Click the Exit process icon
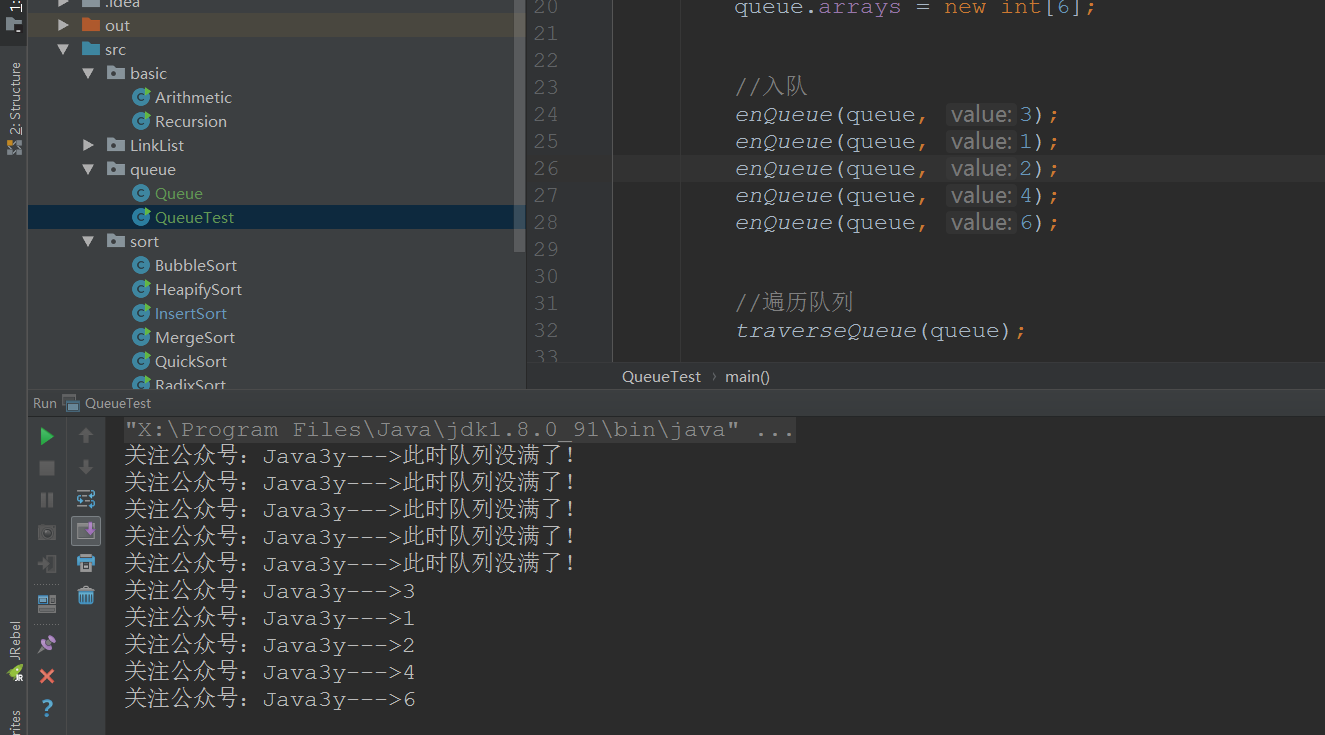Viewport: 1325px width, 735px height. [47, 564]
